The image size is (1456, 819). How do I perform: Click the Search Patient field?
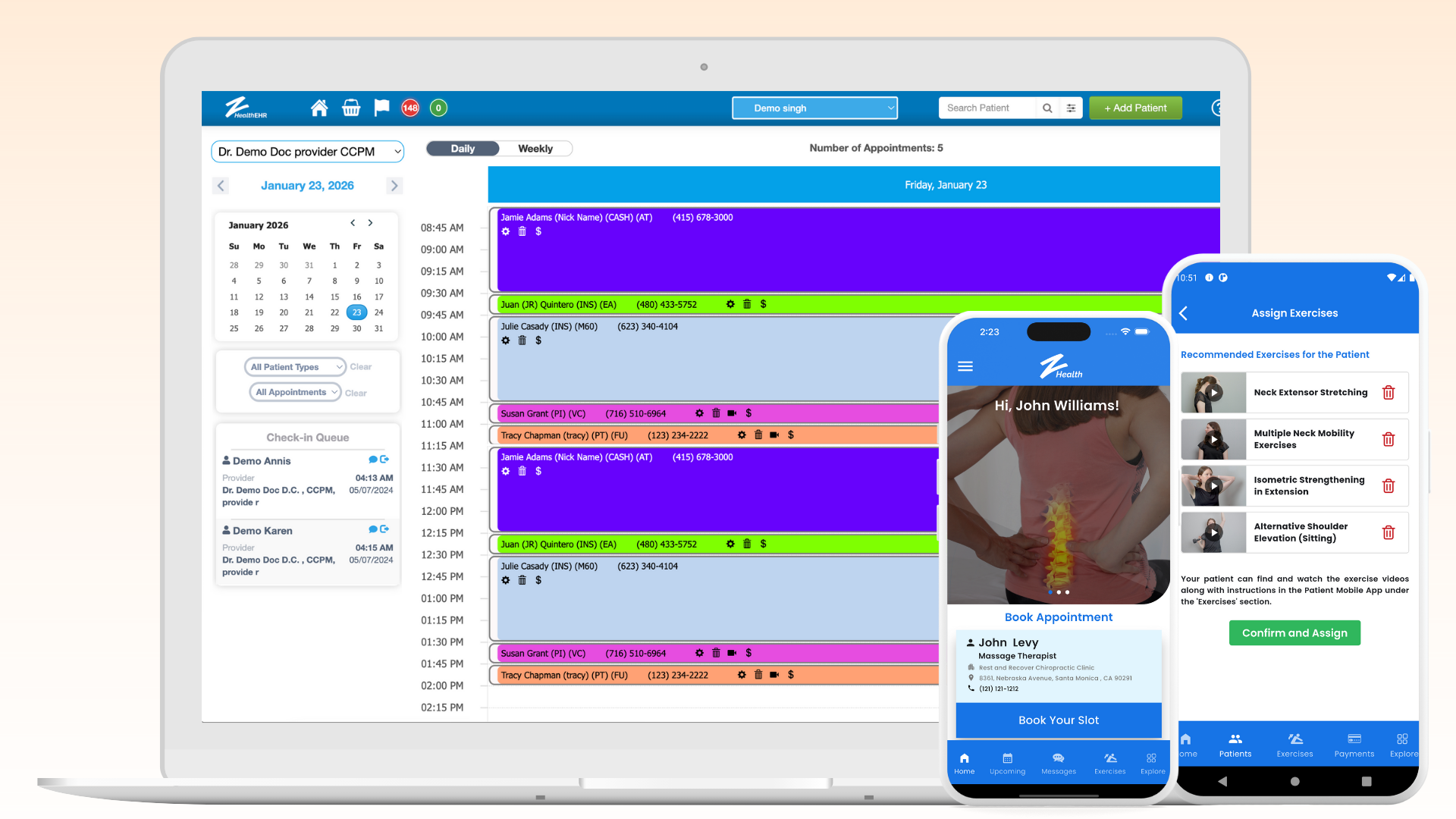pyautogui.click(x=986, y=108)
